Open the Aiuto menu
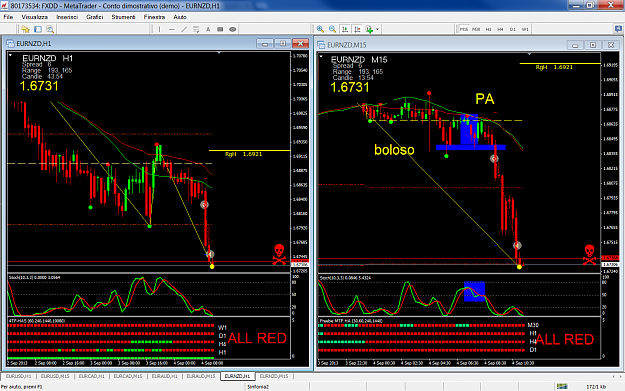Viewport: 625px width, 391px height. pos(180,17)
